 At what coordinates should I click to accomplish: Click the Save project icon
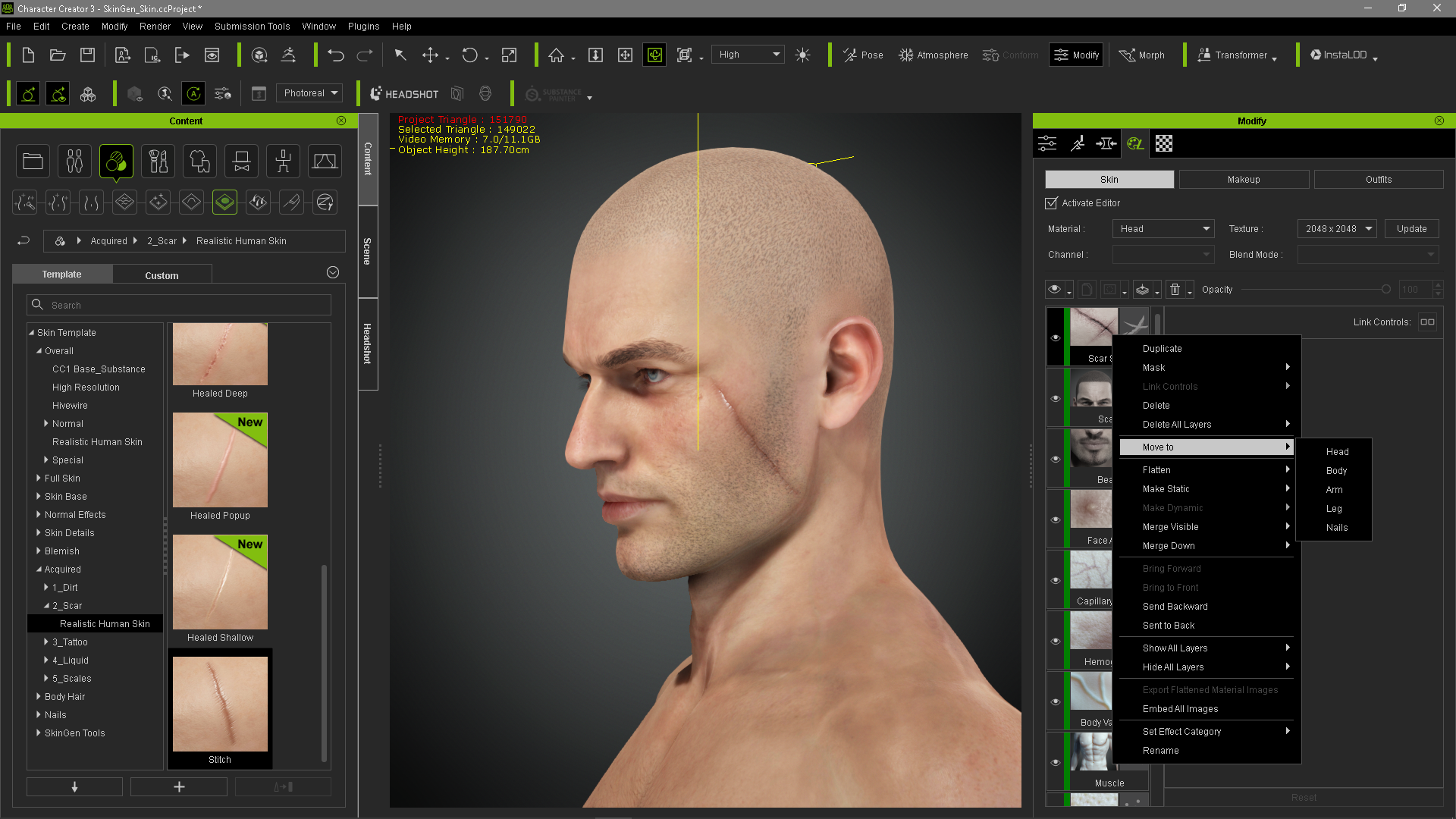(x=87, y=55)
